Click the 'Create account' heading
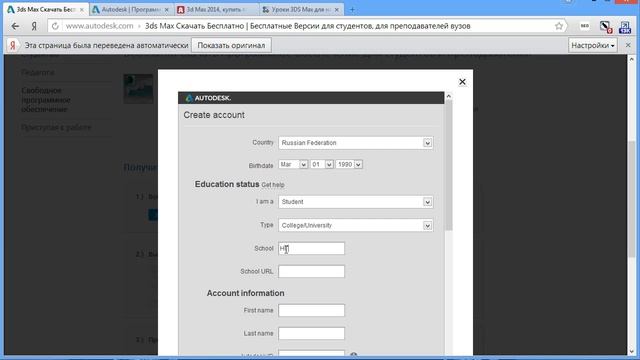 pyautogui.click(x=214, y=115)
